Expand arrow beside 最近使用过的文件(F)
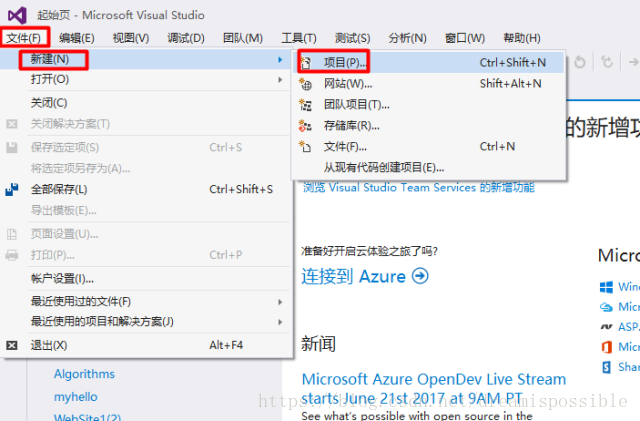The height and width of the screenshot is (421, 640). 280,302
